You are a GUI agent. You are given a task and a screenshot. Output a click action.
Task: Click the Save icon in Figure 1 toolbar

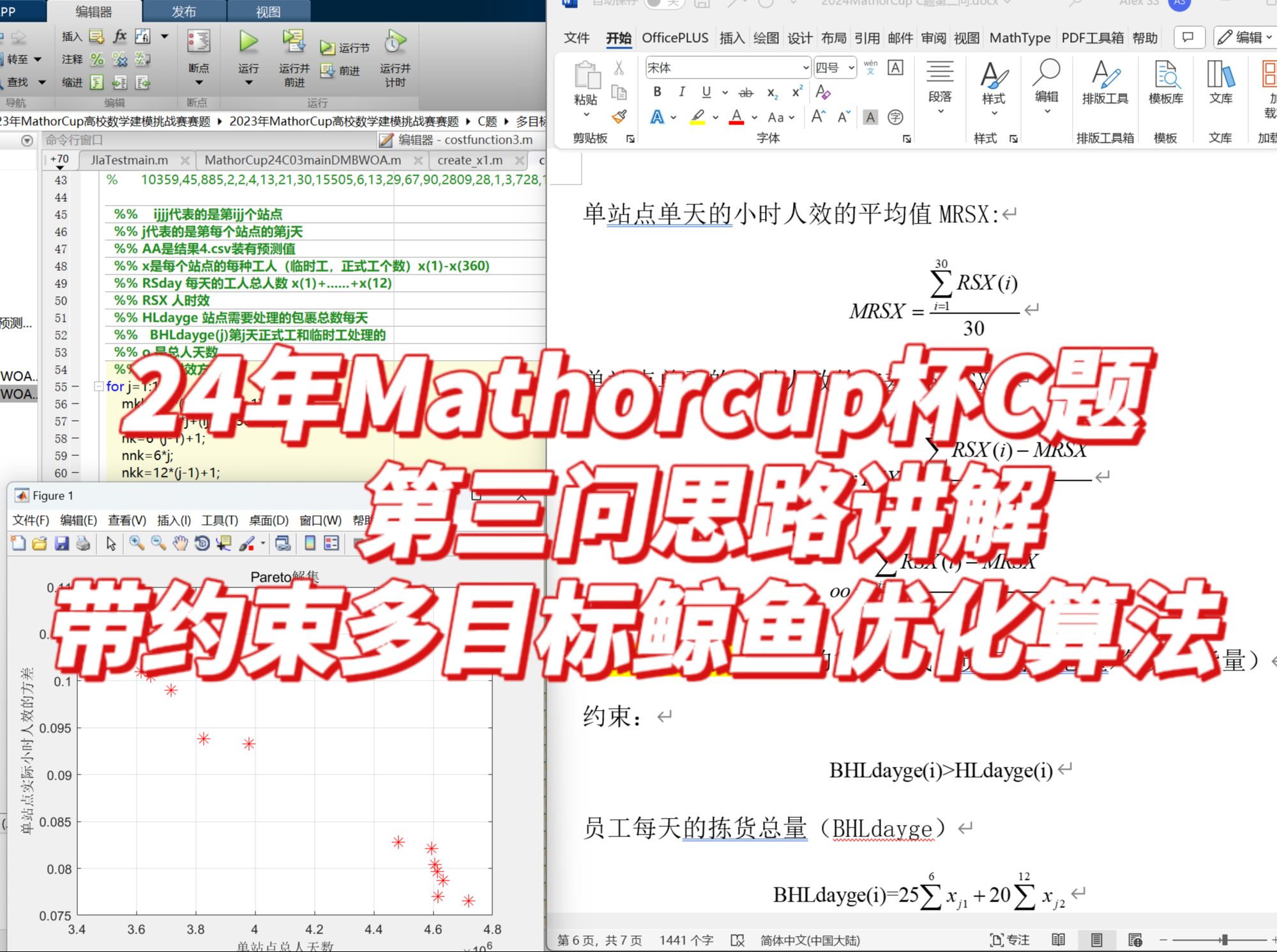tap(61, 543)
